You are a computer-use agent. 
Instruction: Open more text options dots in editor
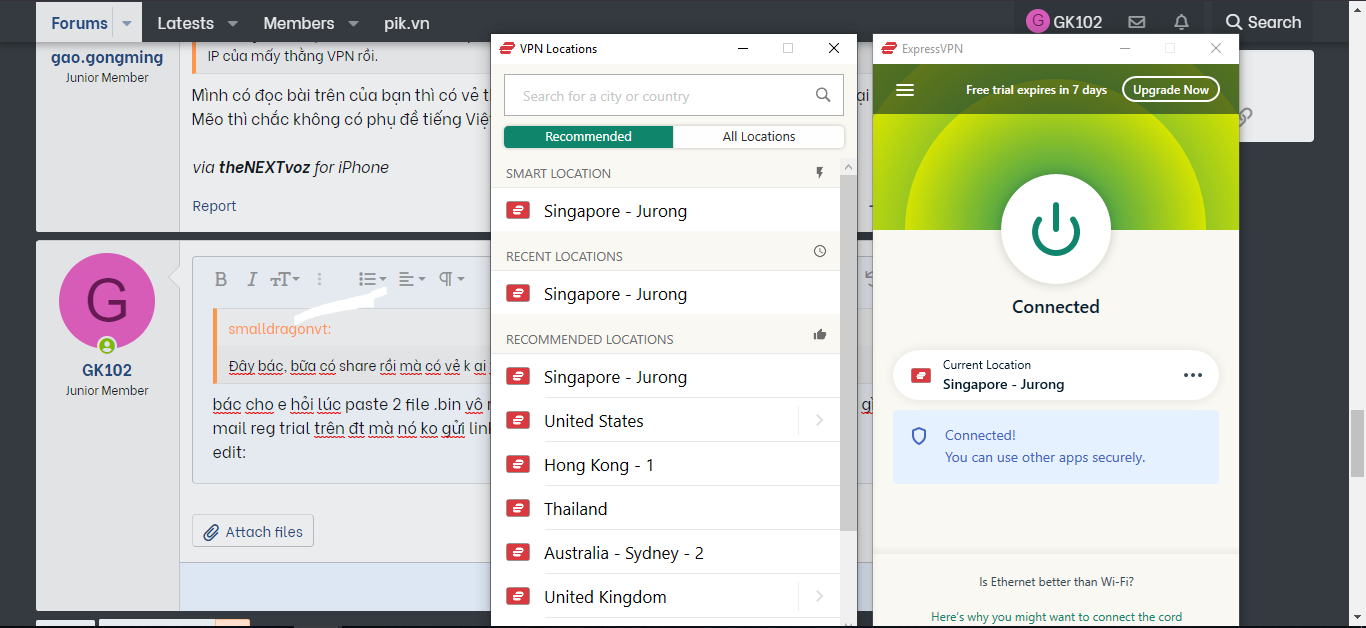[320, 279]
